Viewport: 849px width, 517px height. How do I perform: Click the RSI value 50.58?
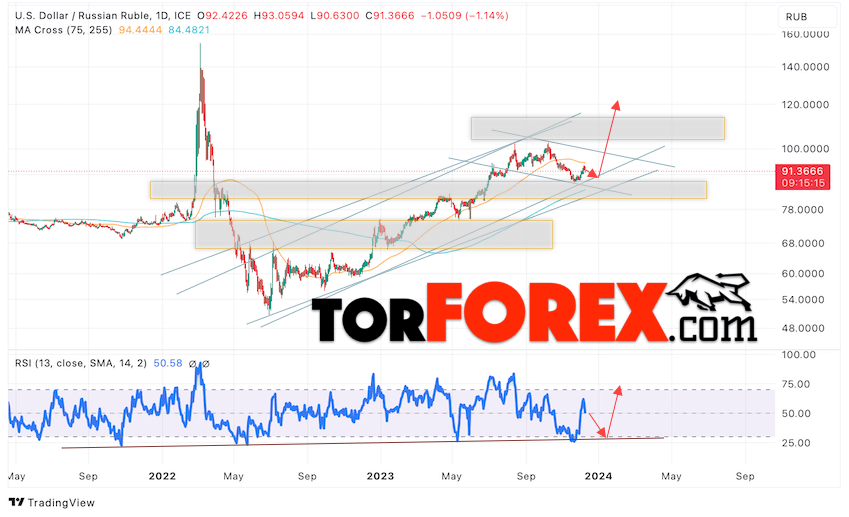[168, 363]
